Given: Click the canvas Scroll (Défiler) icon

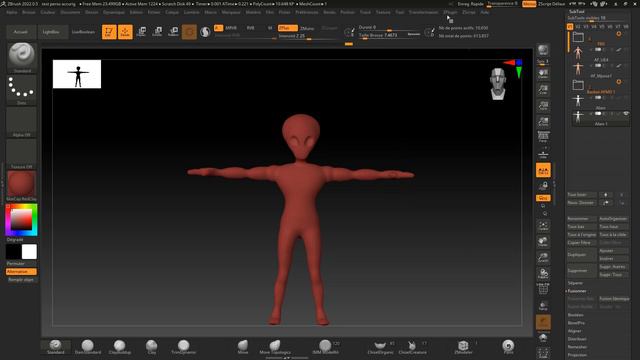Looking at the screenshot, I should tap(543, 74).
